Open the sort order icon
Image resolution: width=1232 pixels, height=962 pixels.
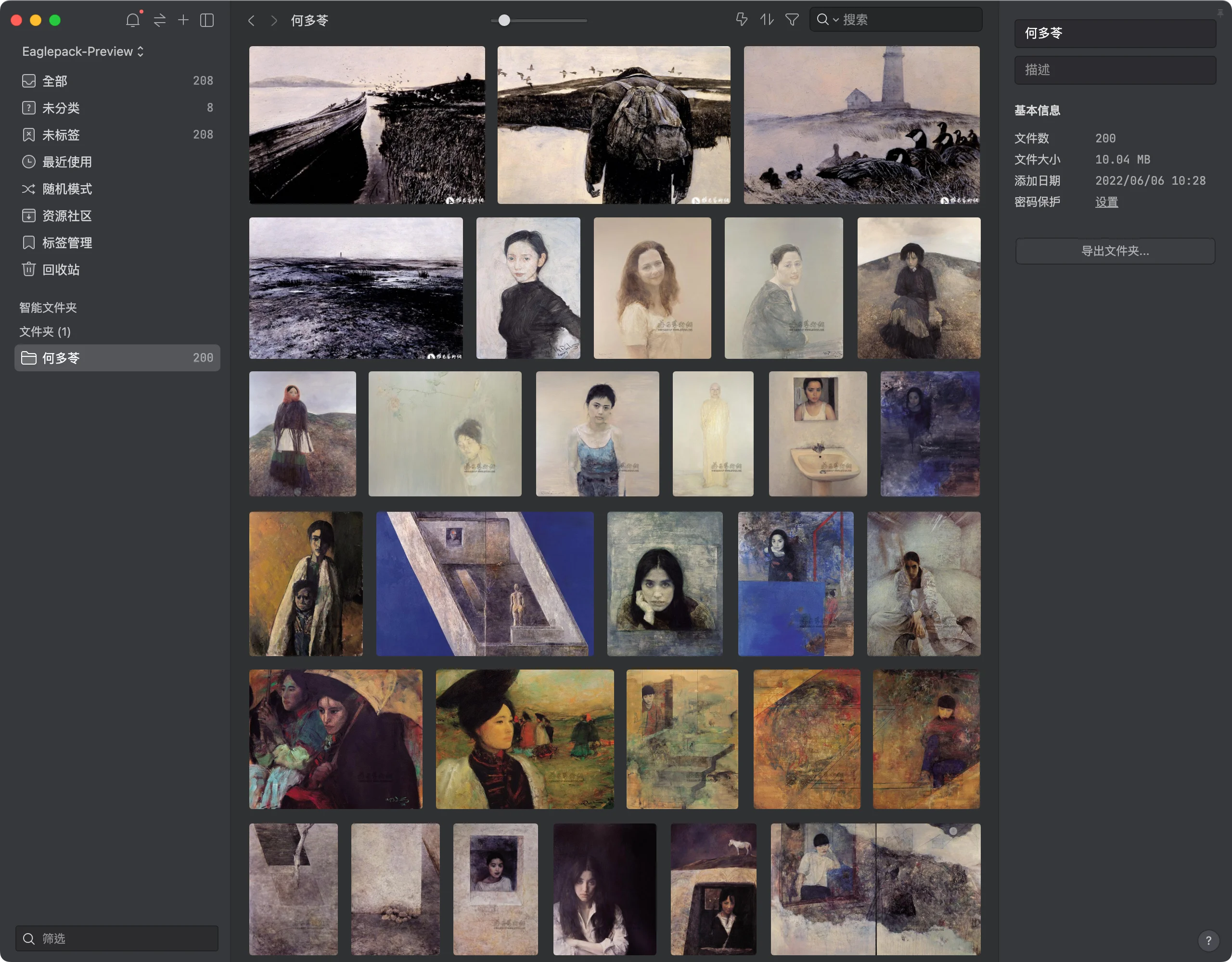[x=767, y=20]
